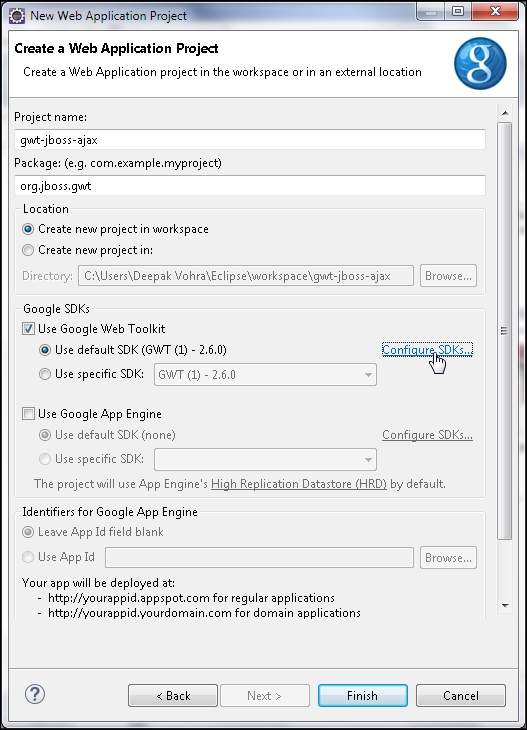Click Browse button next to Directory
Image resolution: width=527 pixels, height=730 pixels.
click(x=448, y=276)
